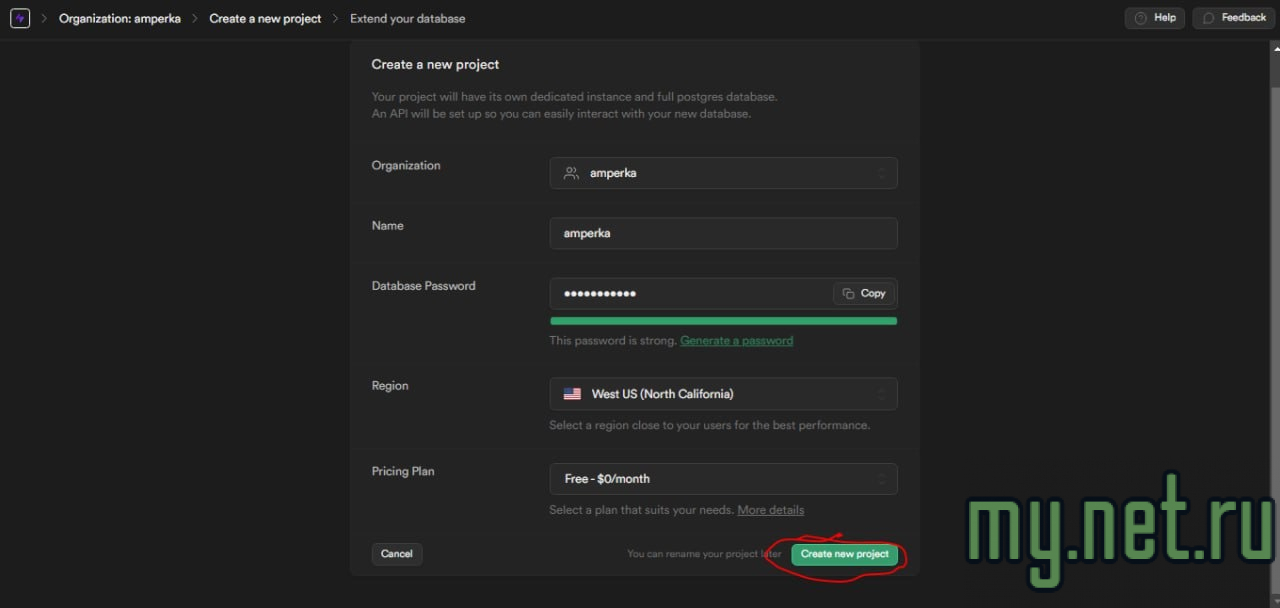Go to 'Organization: amperka' breadcrumb

pos(120,18)
